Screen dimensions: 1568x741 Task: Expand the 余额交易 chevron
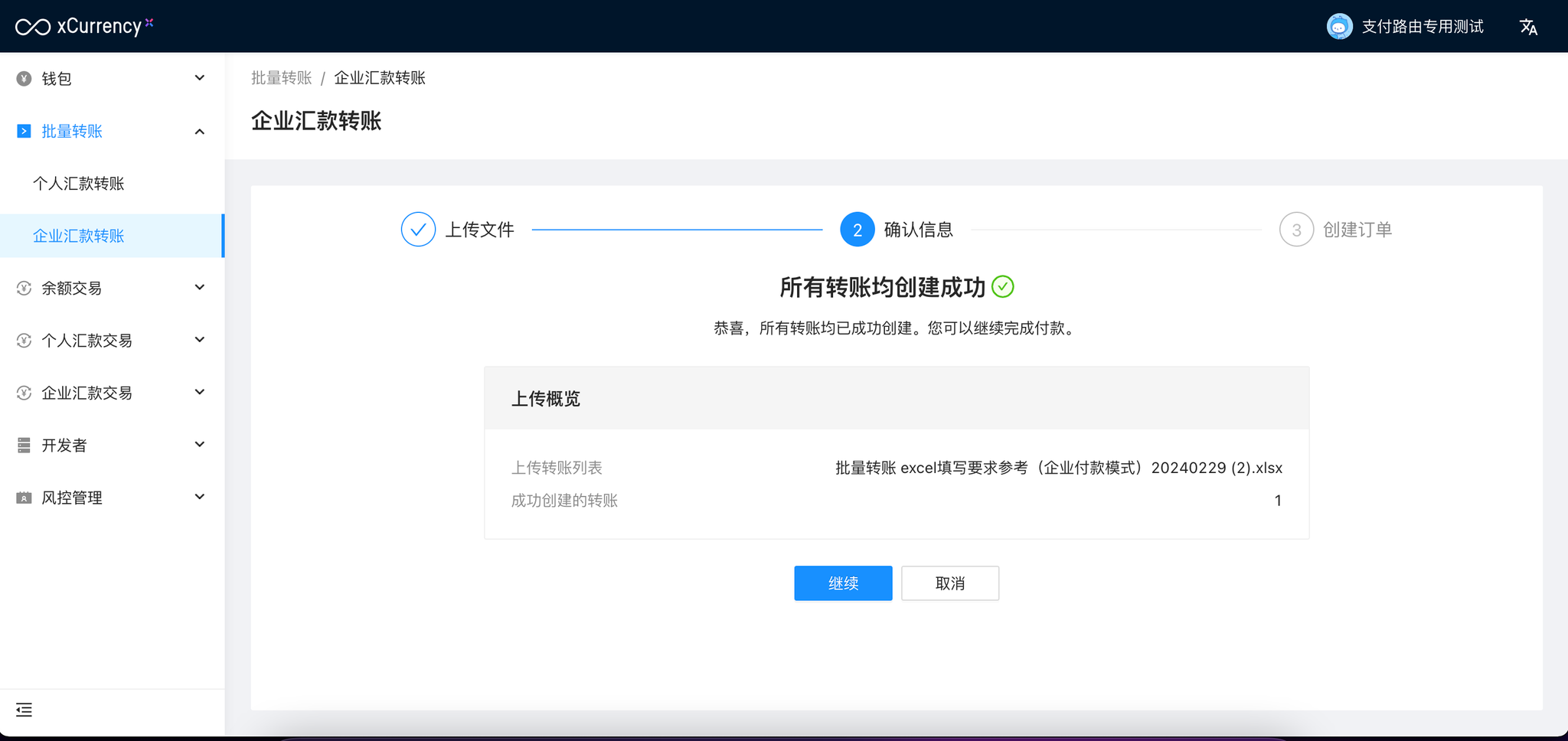200,288
